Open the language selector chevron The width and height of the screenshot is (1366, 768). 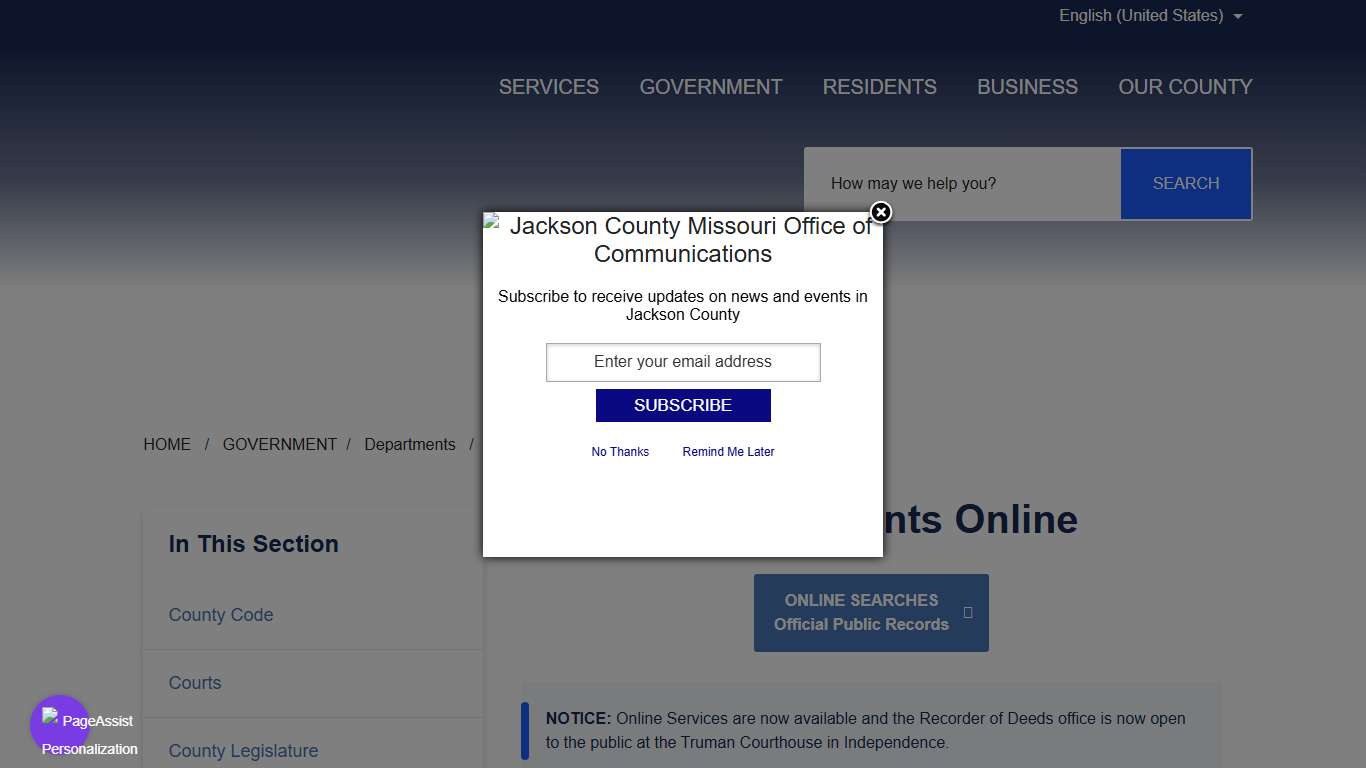coord(1237,16)
